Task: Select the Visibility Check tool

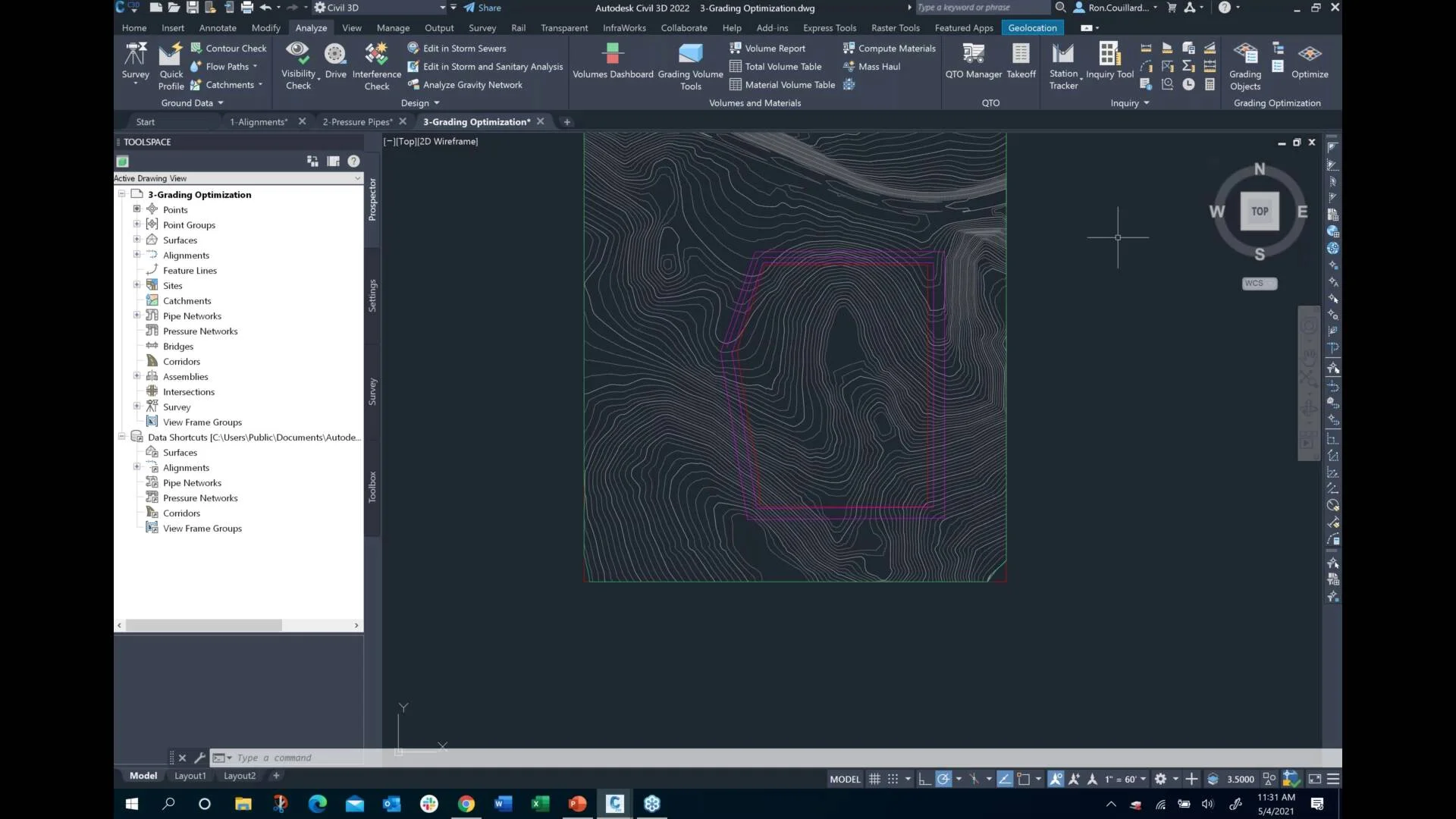Action: coord(298,65)
